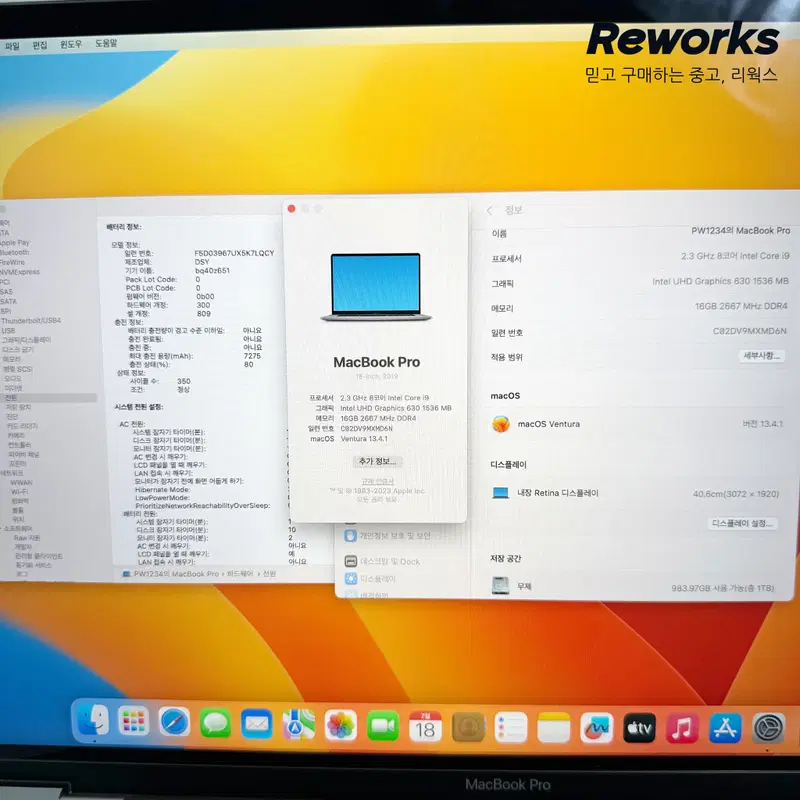Image resolution: width=800 pixels, height=800 pixels.
Task: Click PW1234의 MacBook Pro in path bar
Action: 176,574
